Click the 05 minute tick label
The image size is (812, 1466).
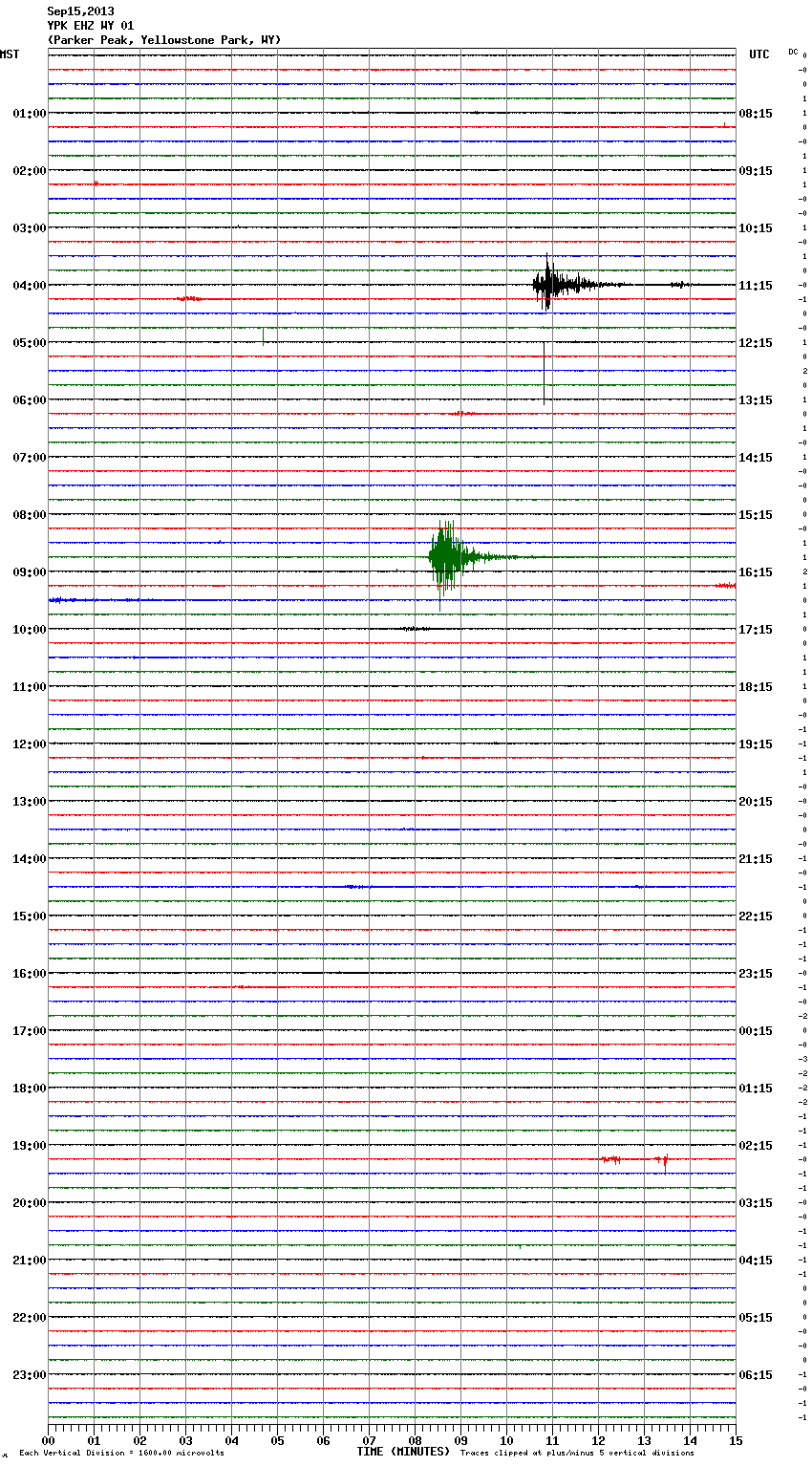[277, 1440]
